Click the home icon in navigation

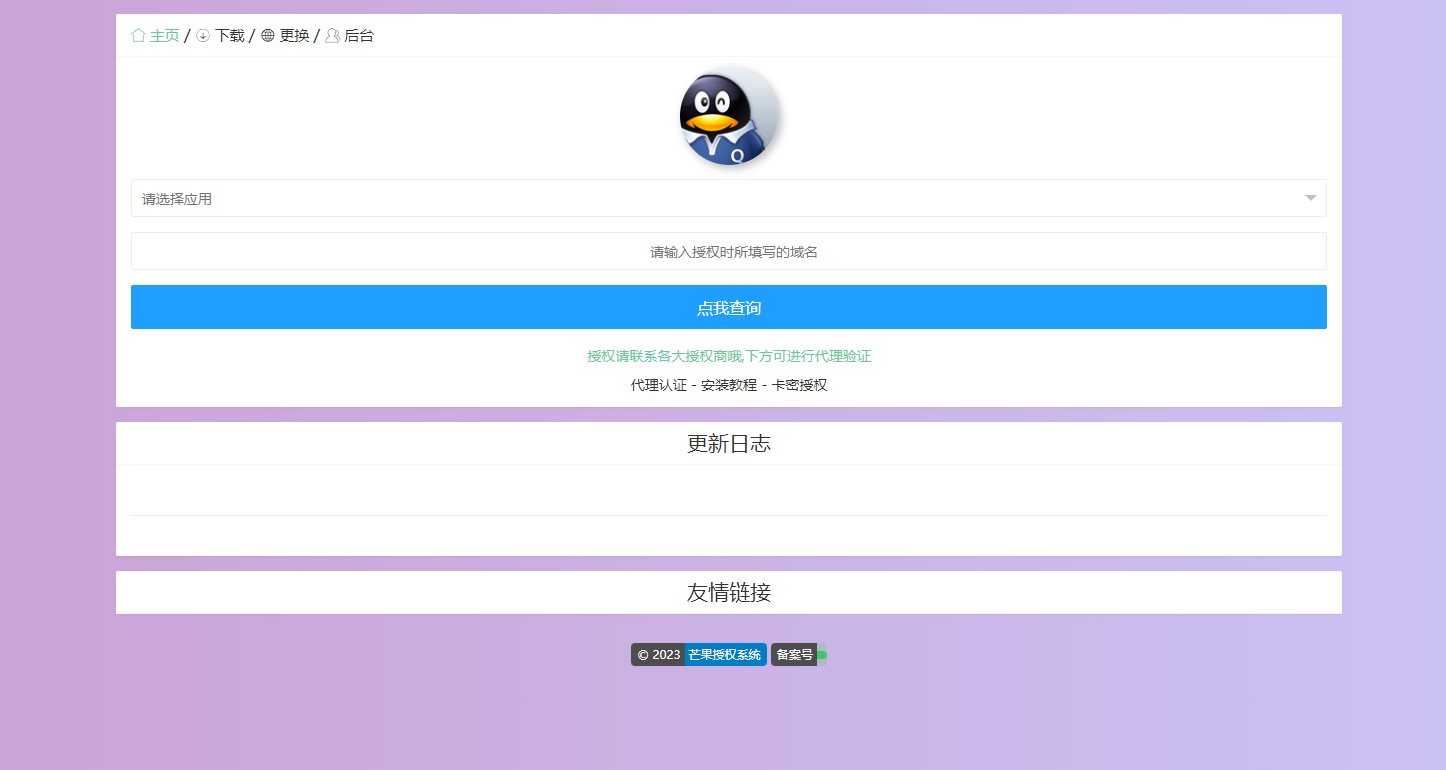coord(138,36)
